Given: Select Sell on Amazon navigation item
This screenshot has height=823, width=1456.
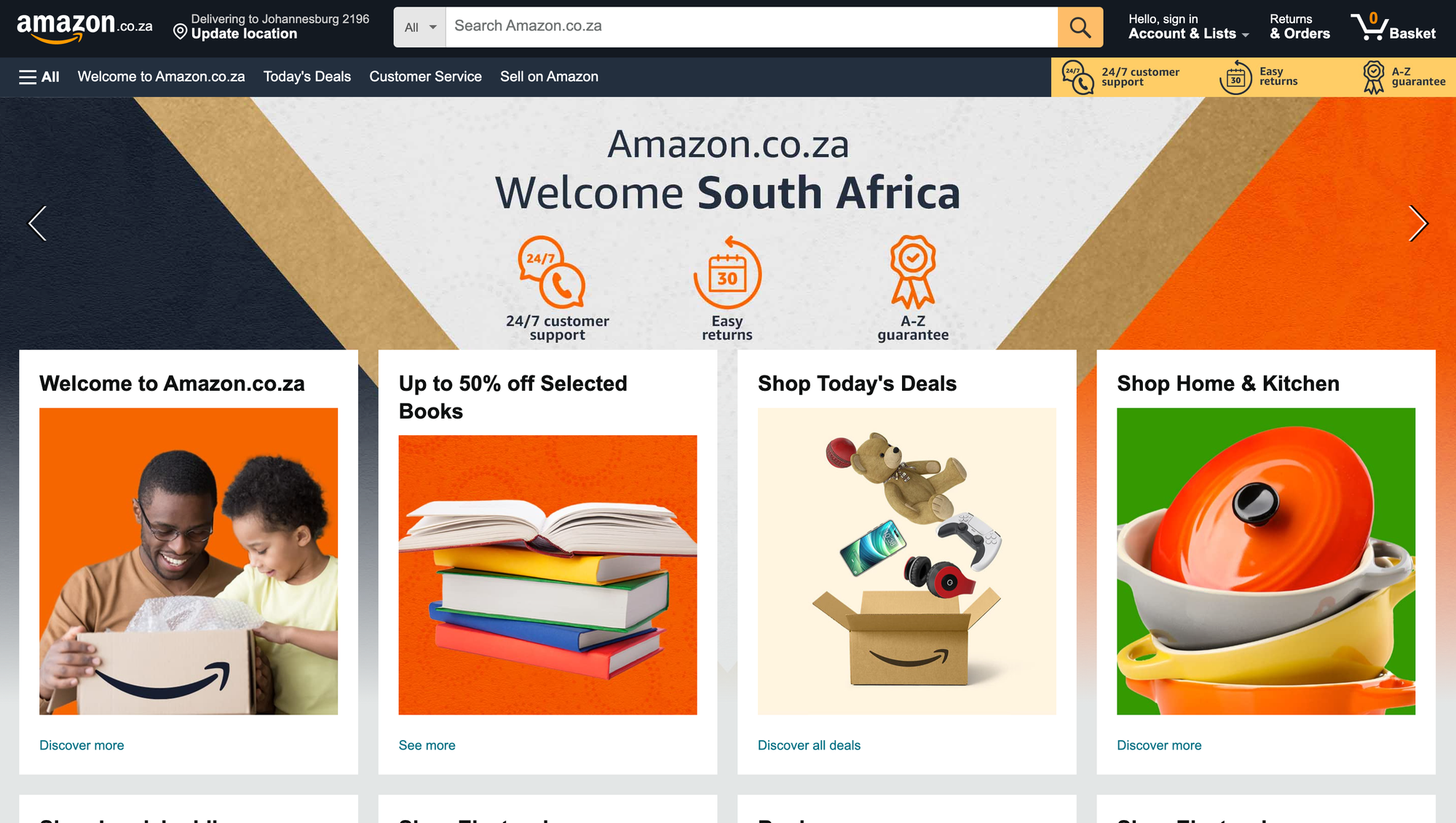Looking at the screenshot, I should 549,77.
